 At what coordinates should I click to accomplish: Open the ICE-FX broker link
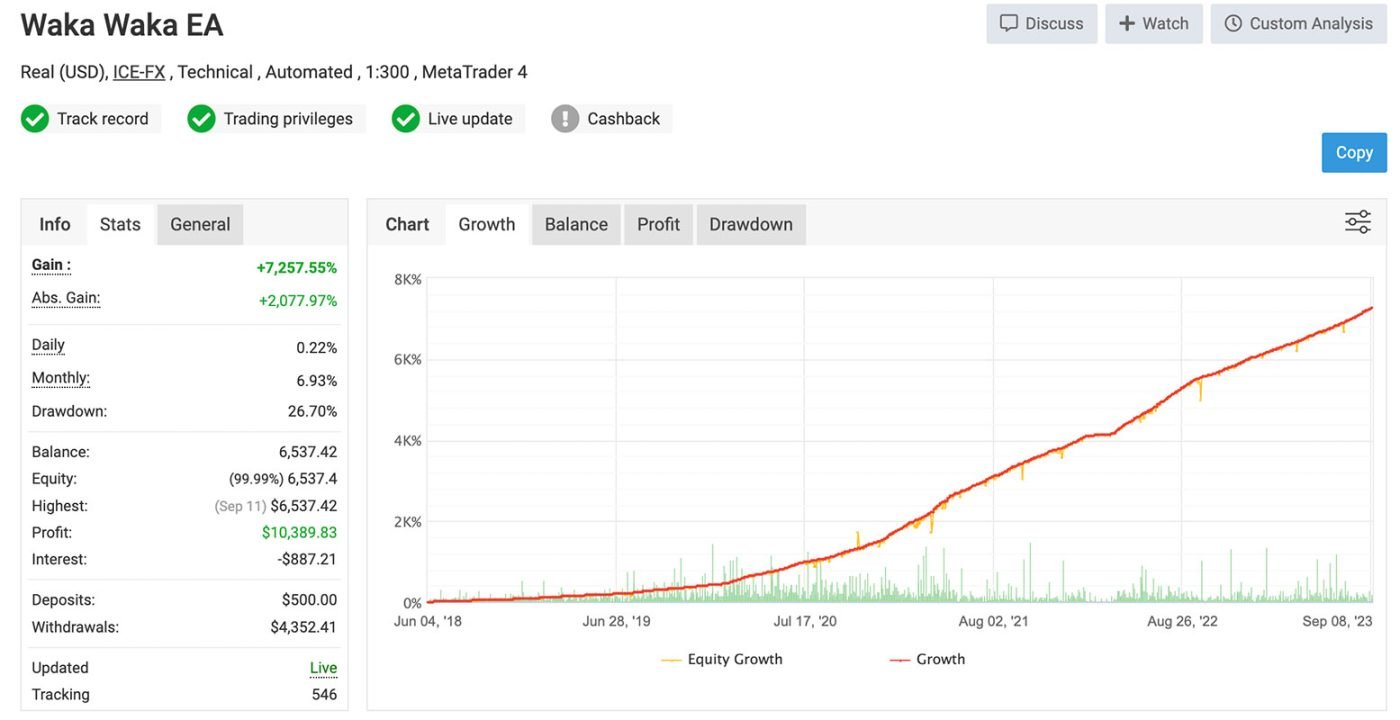139,72
